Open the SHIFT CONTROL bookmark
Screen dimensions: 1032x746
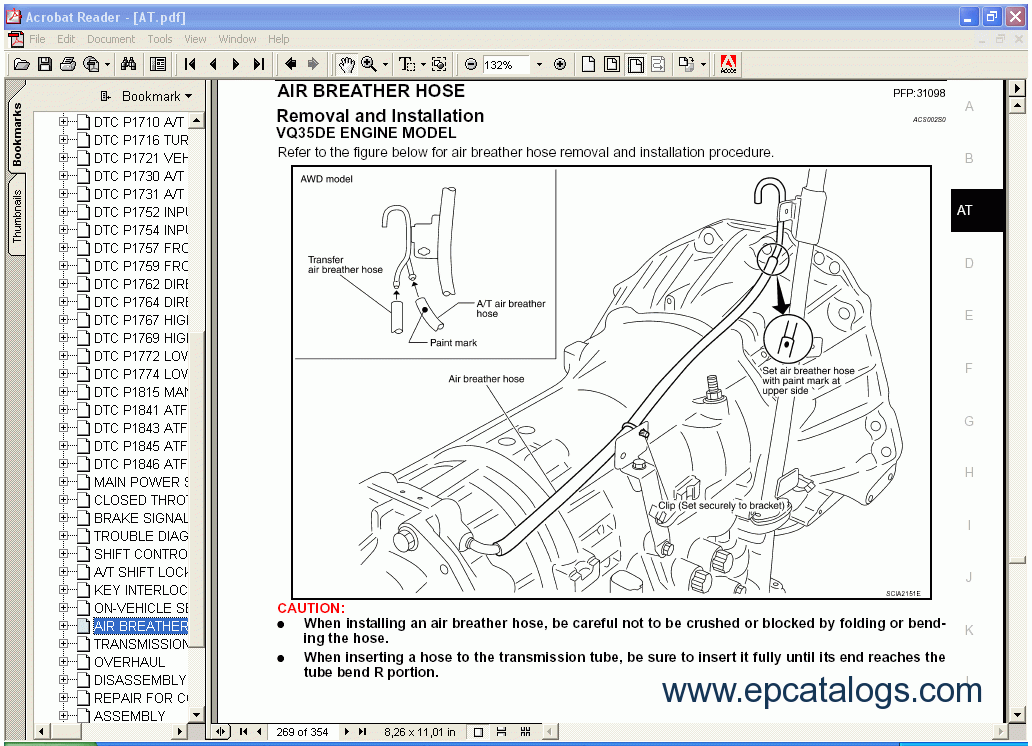(141, 554)
